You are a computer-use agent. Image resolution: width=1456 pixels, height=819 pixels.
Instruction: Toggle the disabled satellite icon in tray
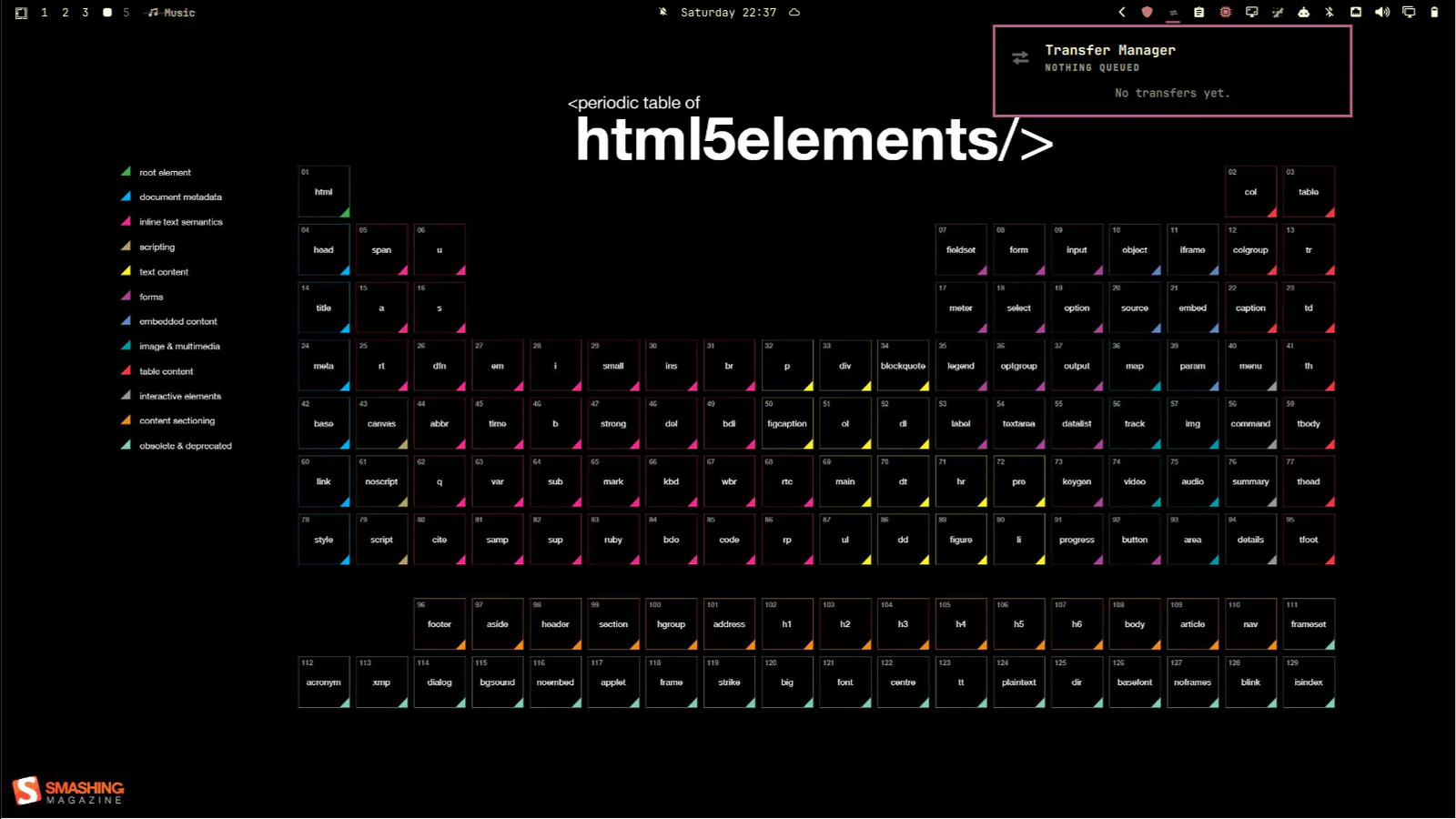tap(1278, 12)
